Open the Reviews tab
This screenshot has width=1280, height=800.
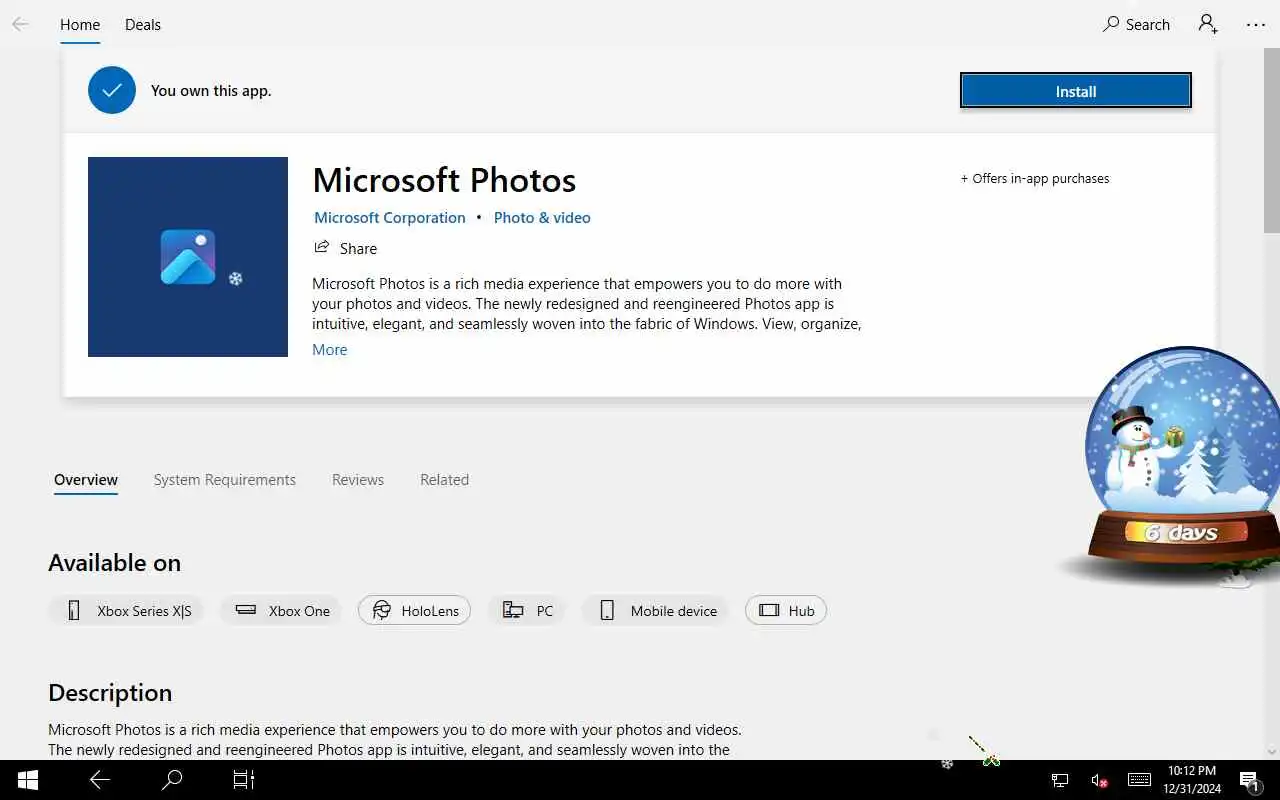pos(358,480)
